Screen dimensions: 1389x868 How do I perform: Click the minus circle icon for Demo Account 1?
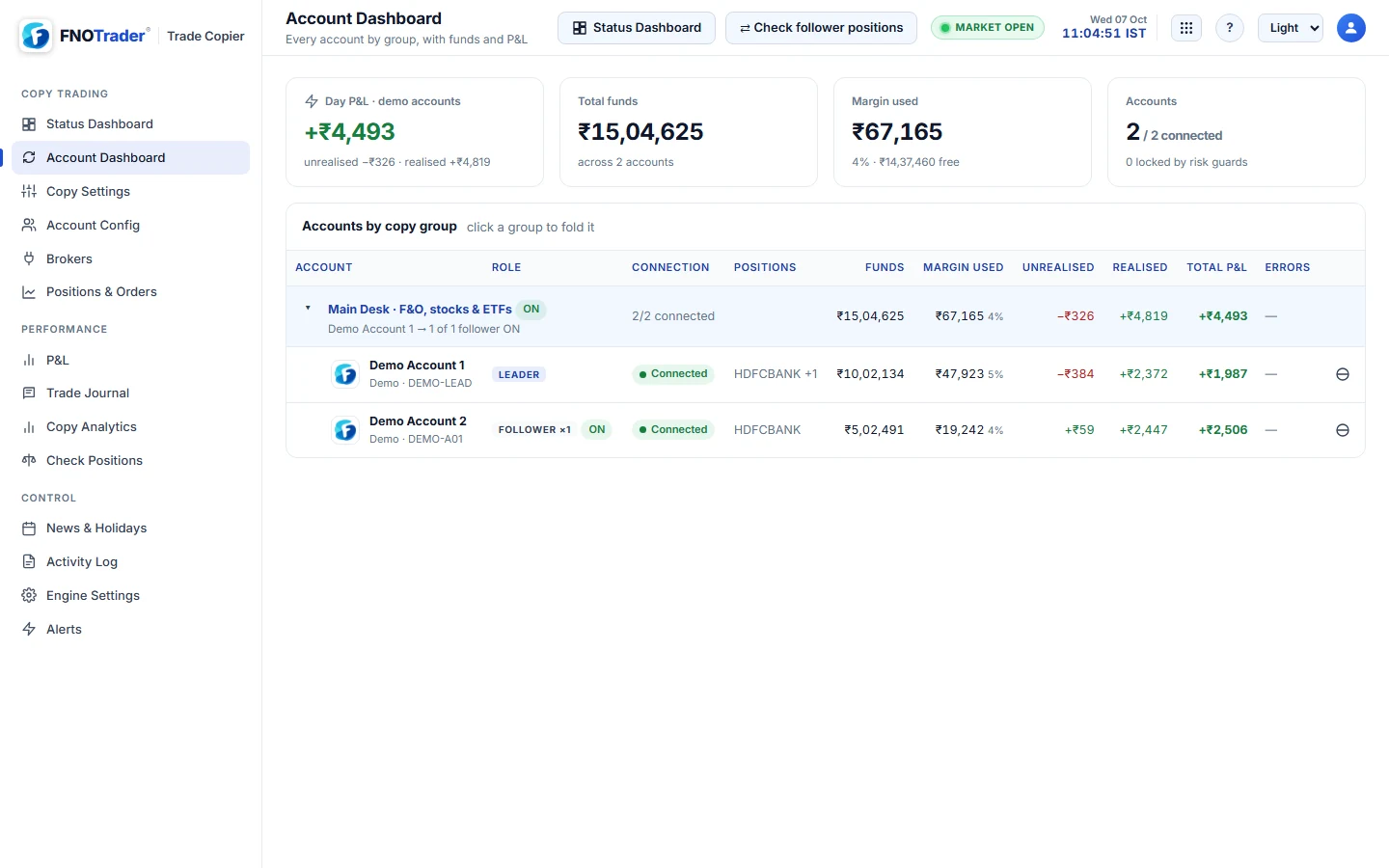click(1343, 374)
